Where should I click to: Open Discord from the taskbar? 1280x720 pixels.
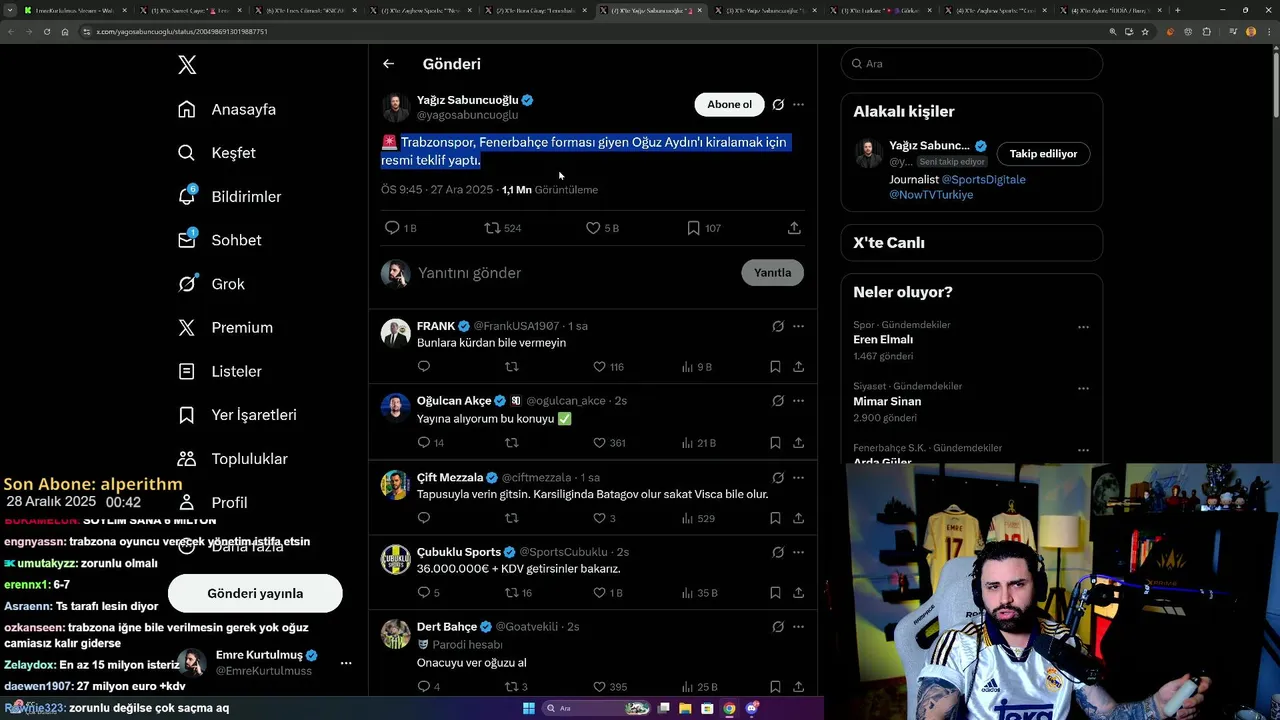752,708
